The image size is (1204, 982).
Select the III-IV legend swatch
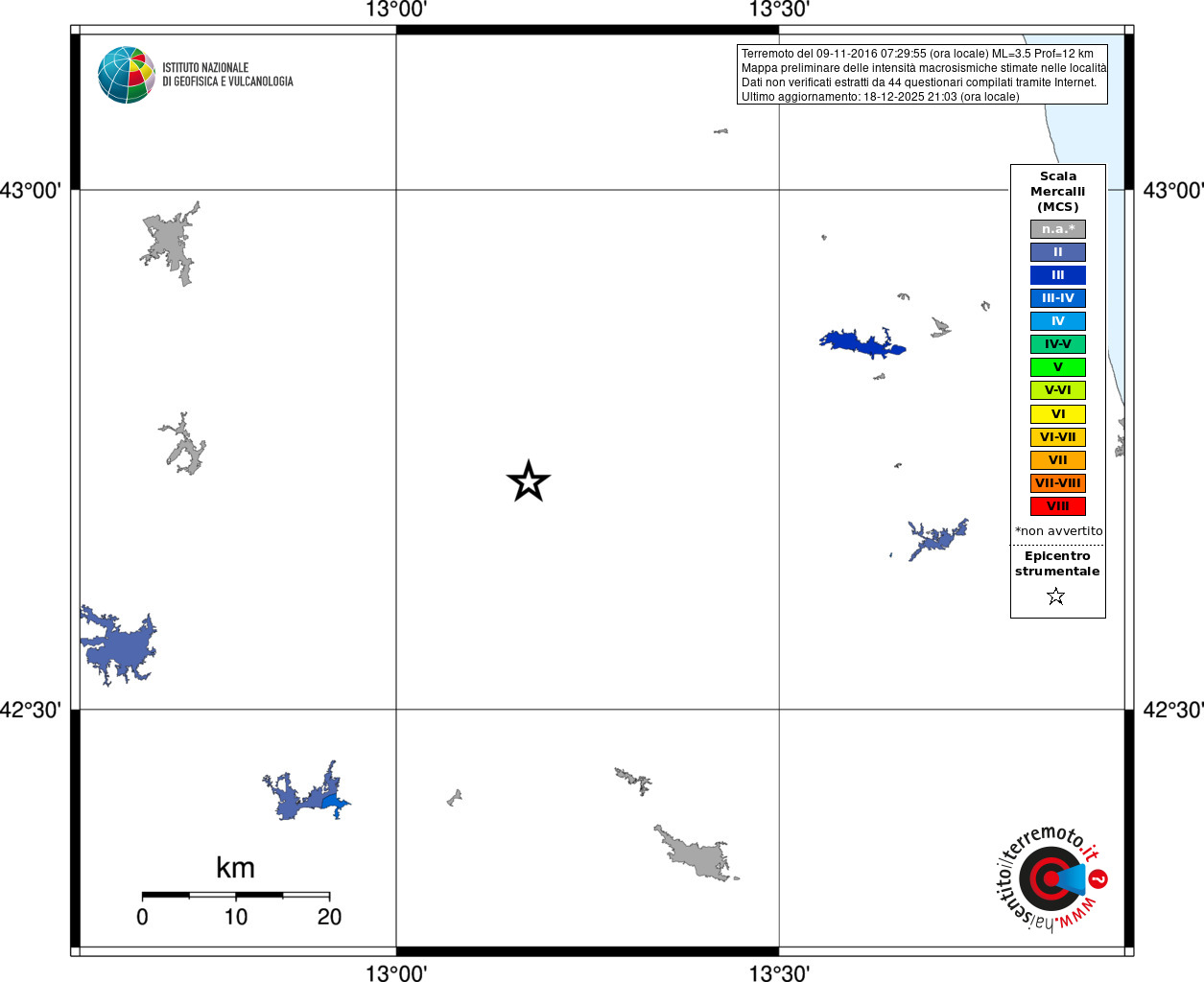point(1058,298)
